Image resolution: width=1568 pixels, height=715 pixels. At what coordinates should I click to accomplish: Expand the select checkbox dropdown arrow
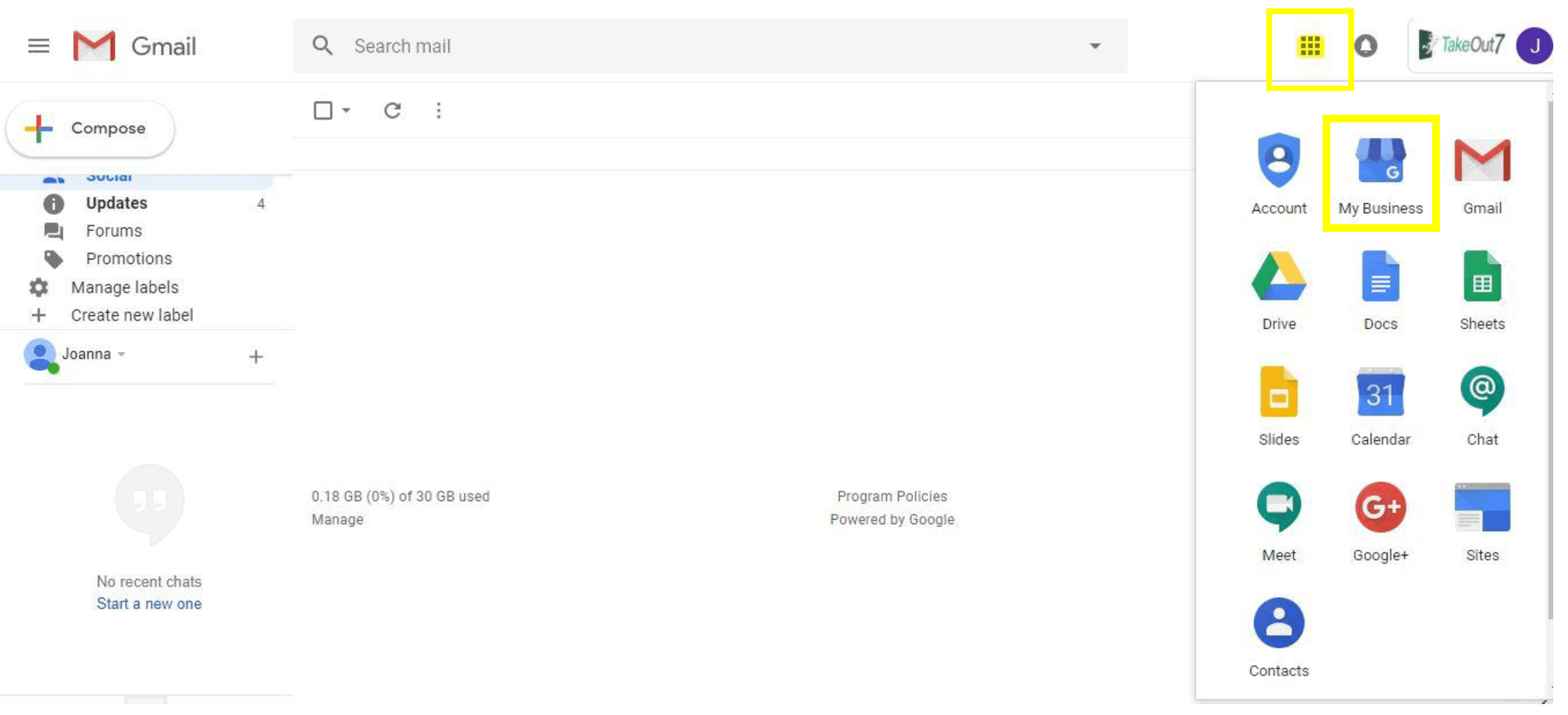click(x=346, y=111)
